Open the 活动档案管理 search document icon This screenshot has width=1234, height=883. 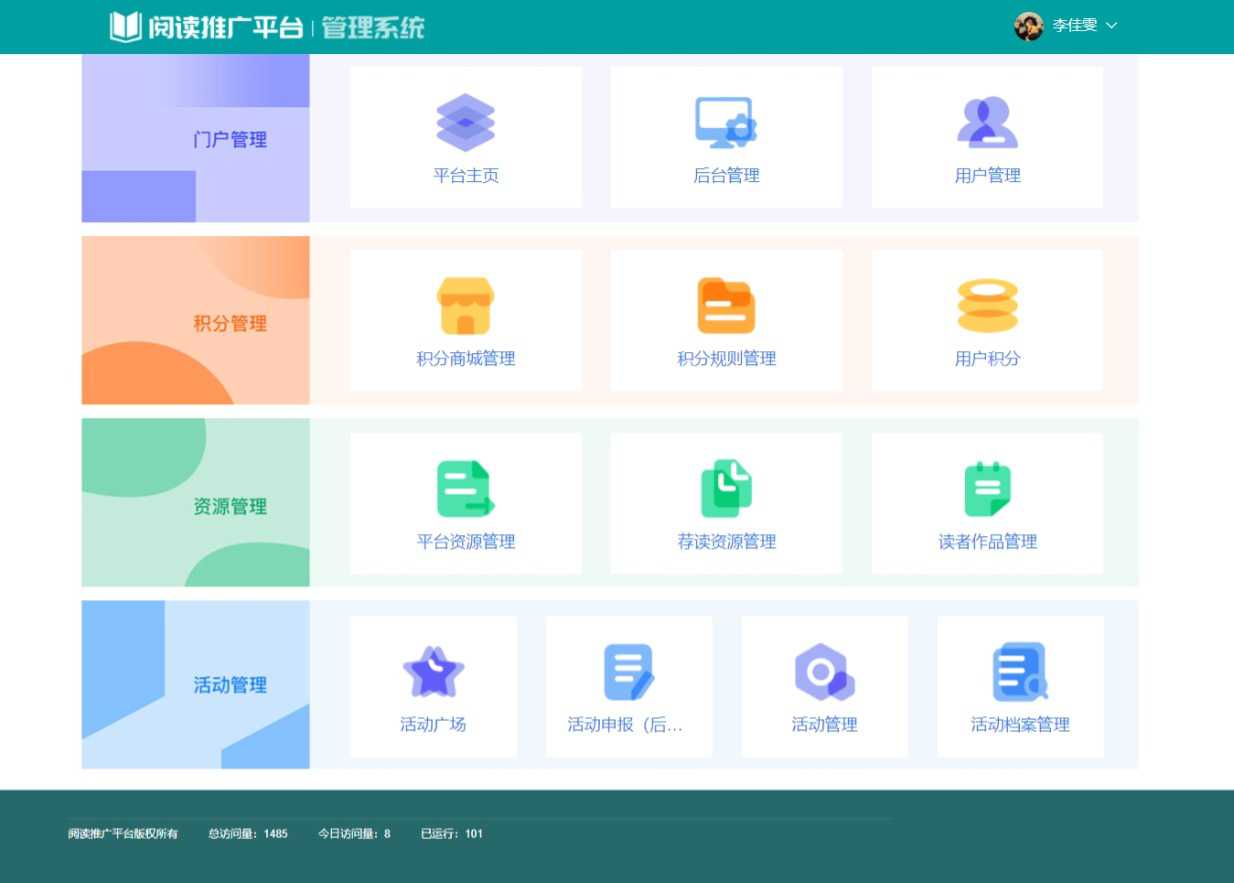tap(1020, 672)
